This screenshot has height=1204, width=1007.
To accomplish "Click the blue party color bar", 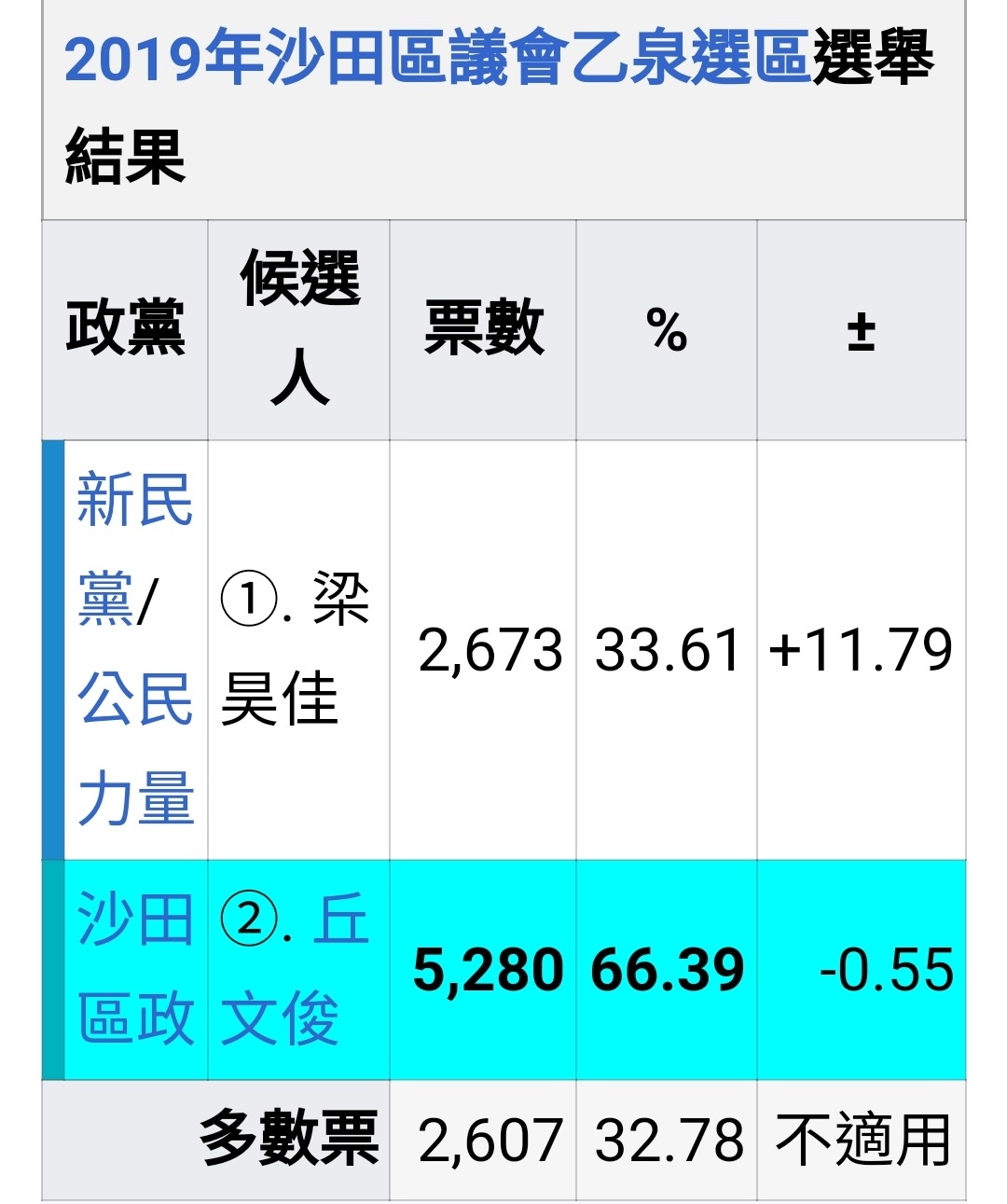I will point(53,650).
